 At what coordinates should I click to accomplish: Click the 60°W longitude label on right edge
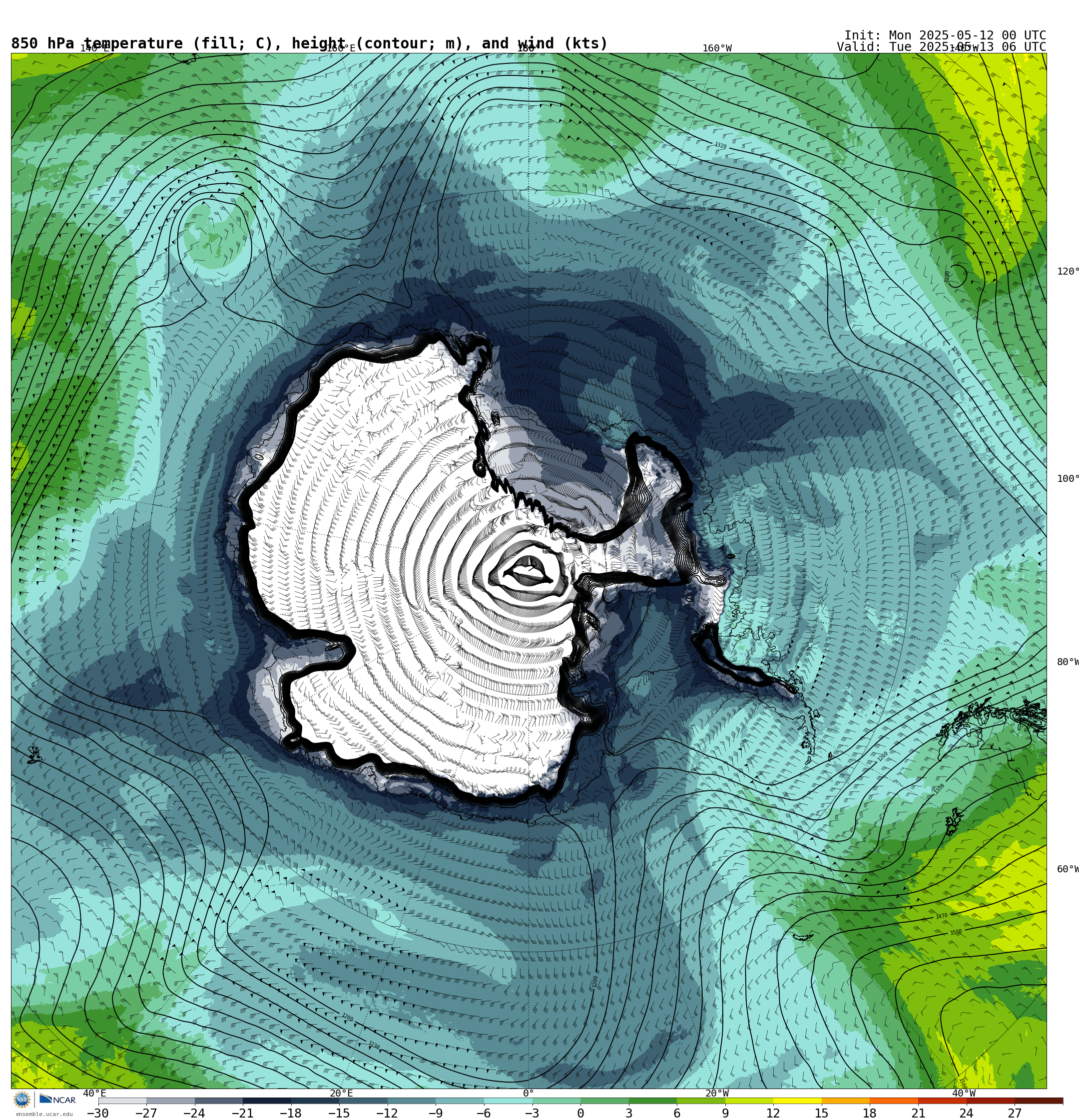[x=1068, y=869]
